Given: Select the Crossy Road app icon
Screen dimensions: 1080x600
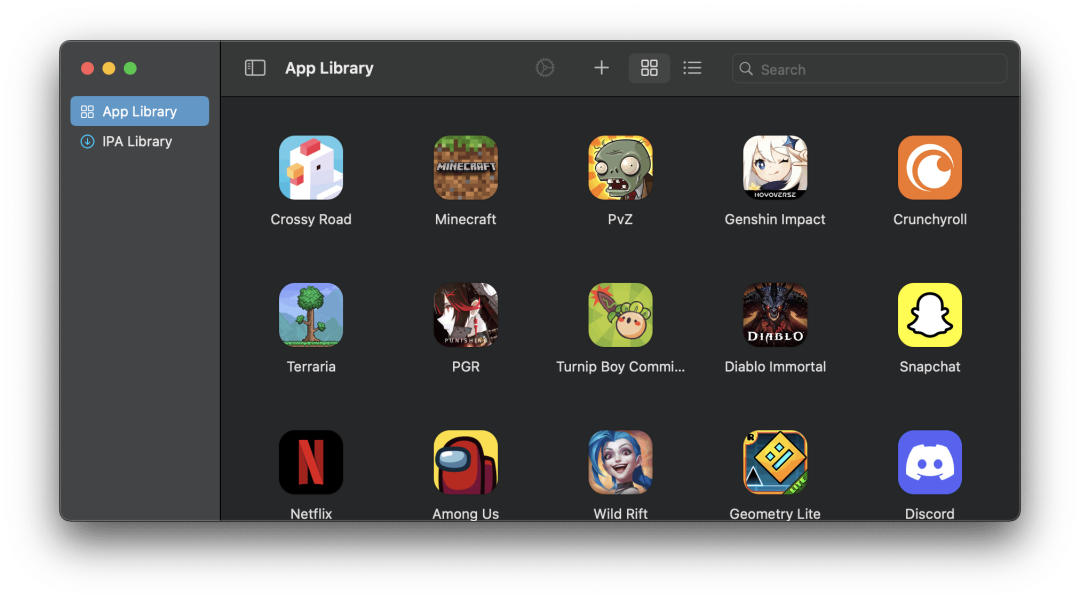Looking at the screenshot, I should 311,167.
